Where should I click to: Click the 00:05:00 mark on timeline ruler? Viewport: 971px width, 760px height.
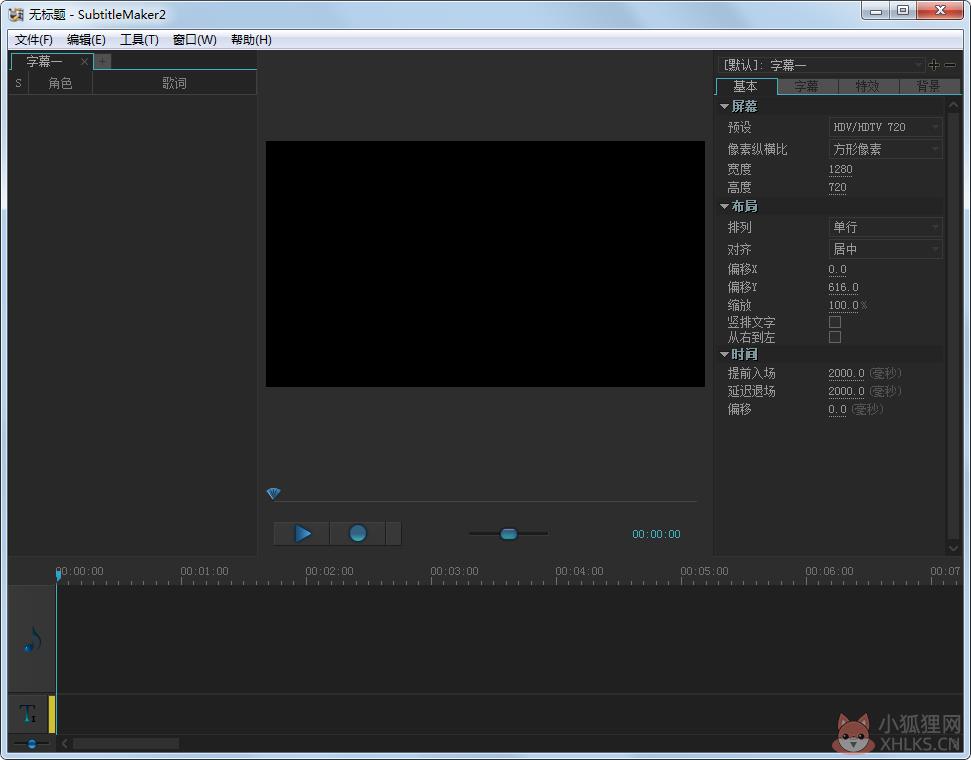point(704,571)
